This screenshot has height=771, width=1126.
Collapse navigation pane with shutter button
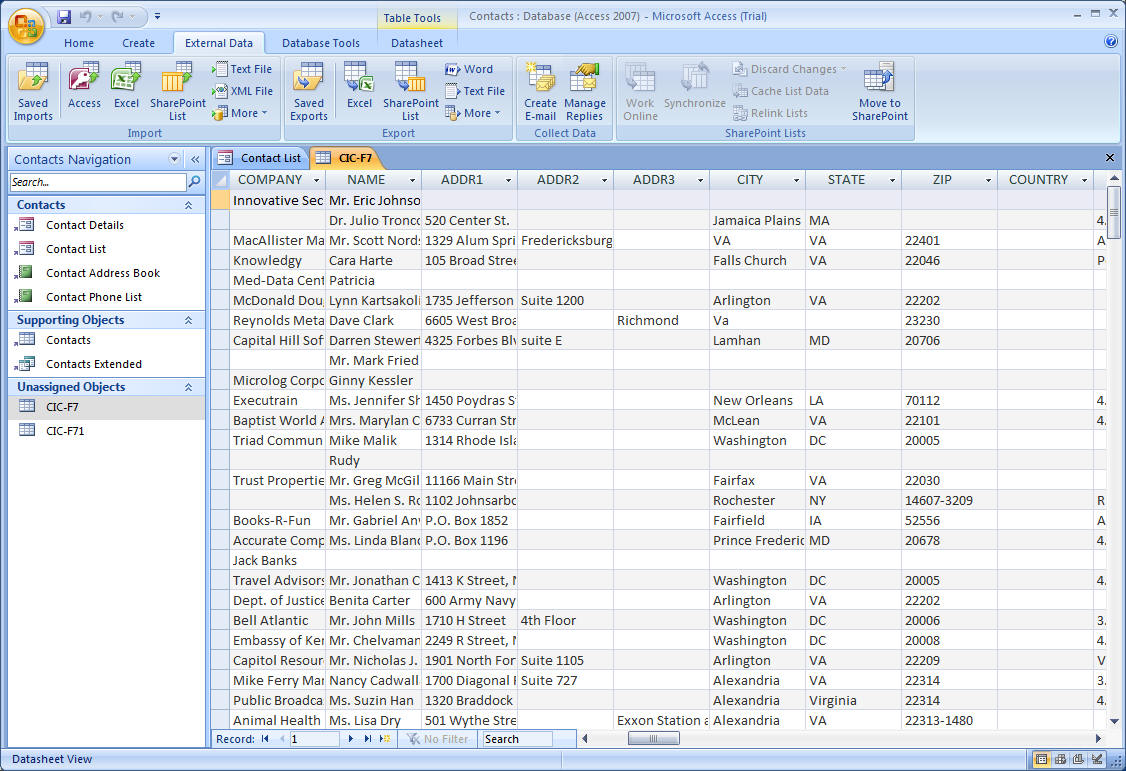195,159
